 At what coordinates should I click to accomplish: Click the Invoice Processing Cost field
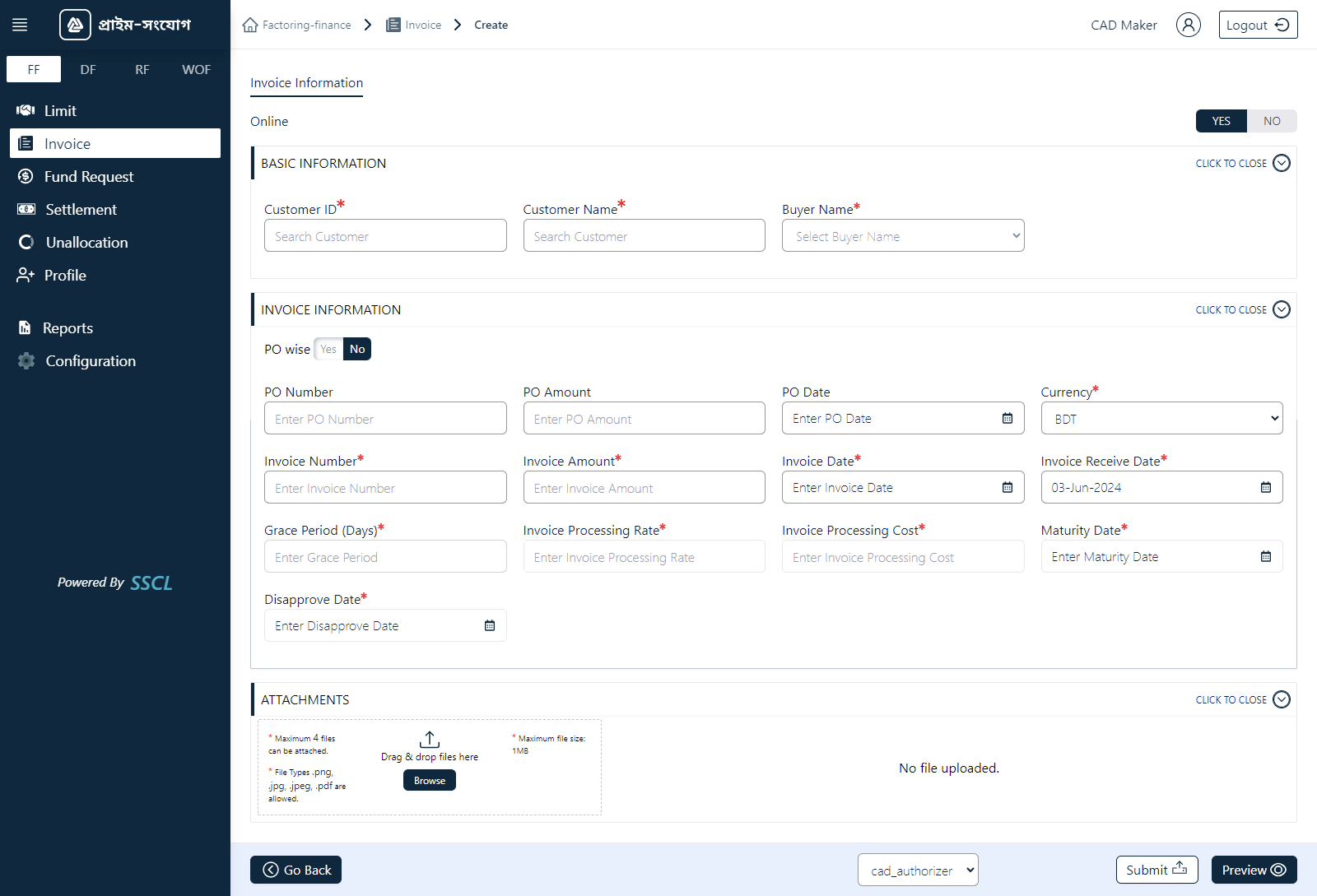903,556
